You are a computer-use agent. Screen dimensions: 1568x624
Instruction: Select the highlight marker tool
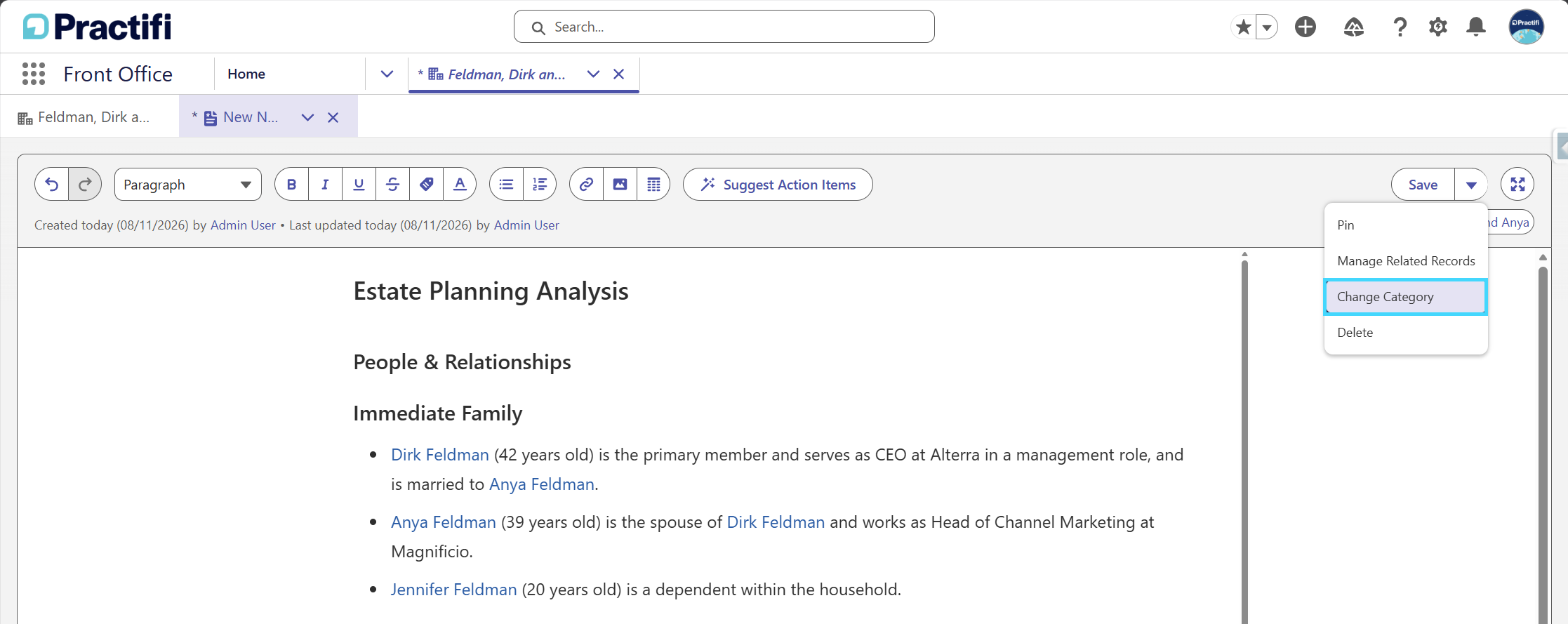426,185
